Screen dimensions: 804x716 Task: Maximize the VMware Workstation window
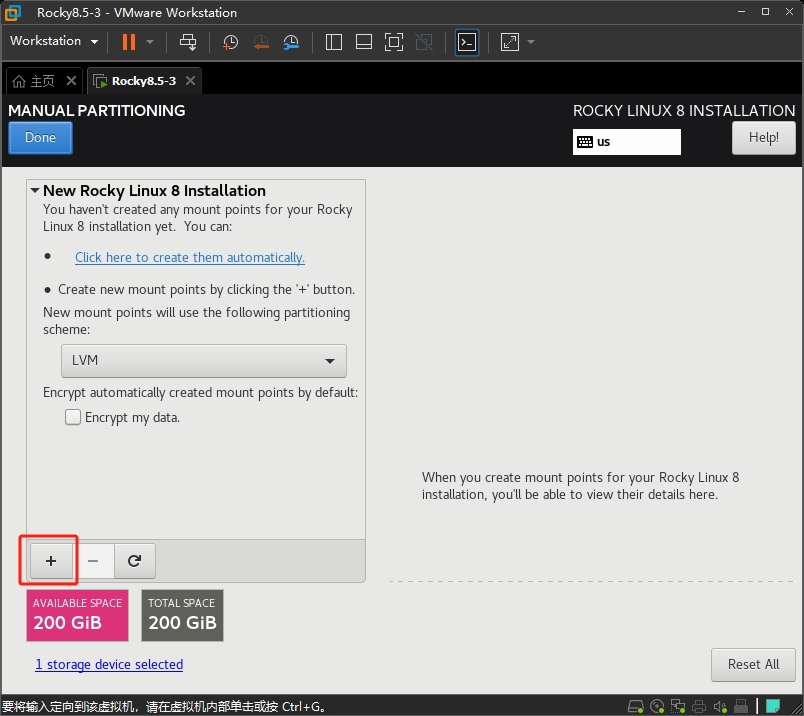pos(765,11)
